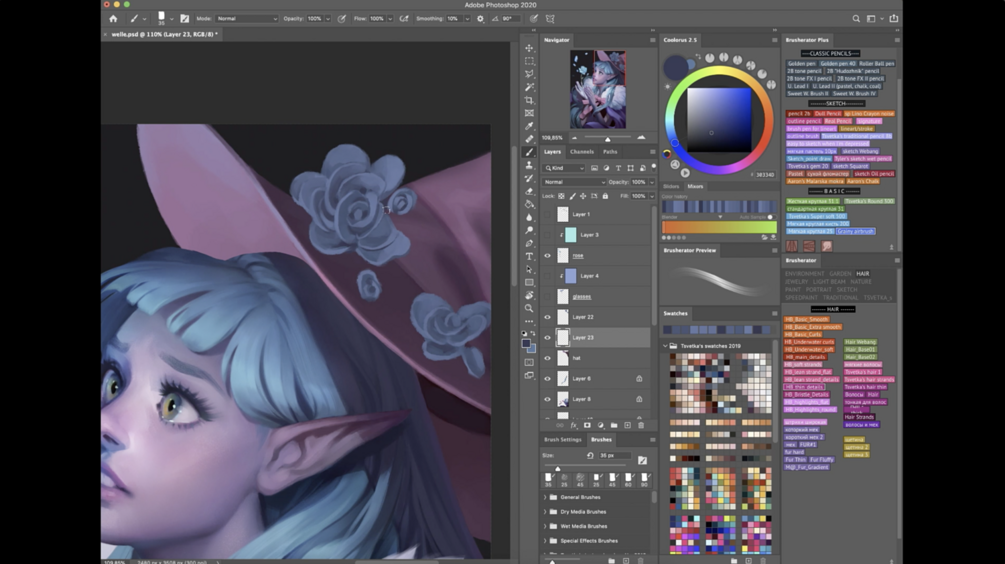This screenshot has width=1005, height=564.
Task: Toggle pressure for opacity button
Action: coord(342,19)
